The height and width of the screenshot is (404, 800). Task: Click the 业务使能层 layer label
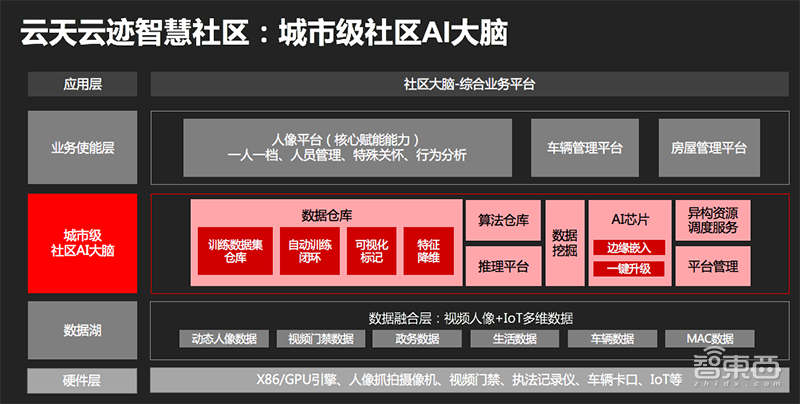tap(82, 147)
